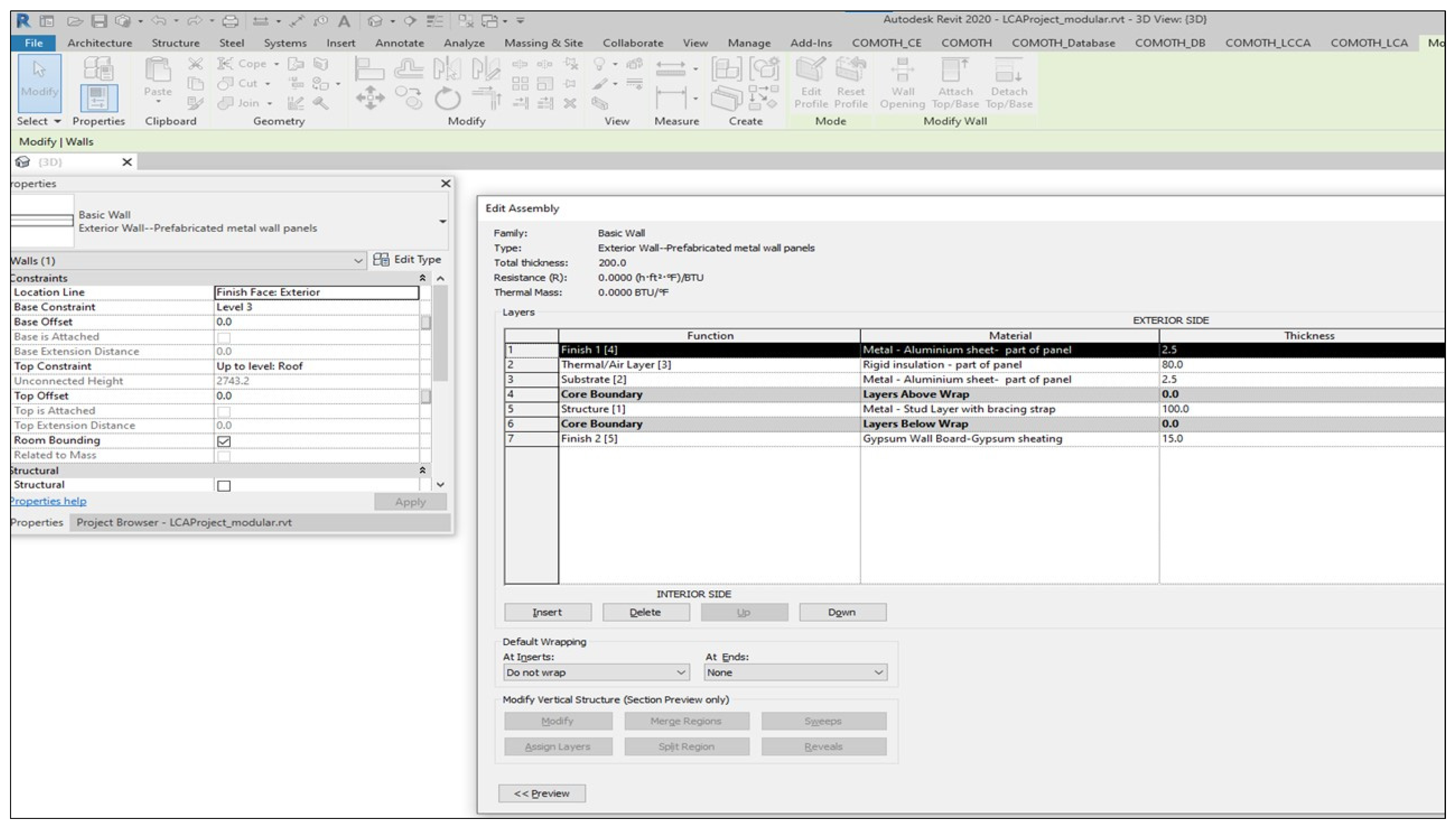Toggle the Related to Mass checkbox
This screenshot has width=1456, height=830.
coord(224,456)
